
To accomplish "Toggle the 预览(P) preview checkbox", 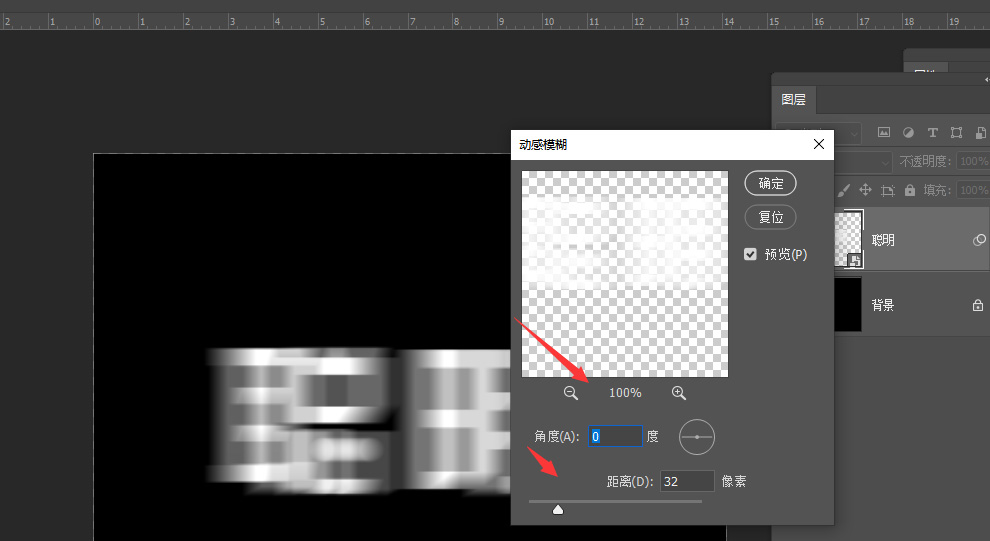I will tap(750, 254).
